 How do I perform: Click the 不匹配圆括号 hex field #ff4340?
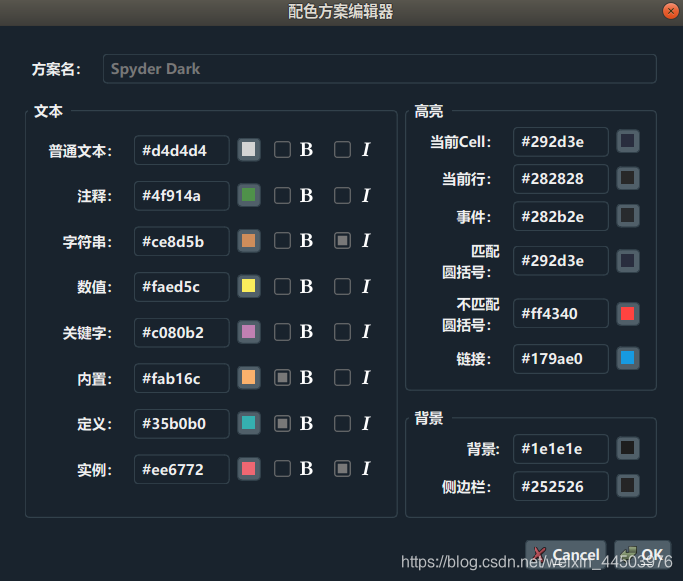pos(561,313)
